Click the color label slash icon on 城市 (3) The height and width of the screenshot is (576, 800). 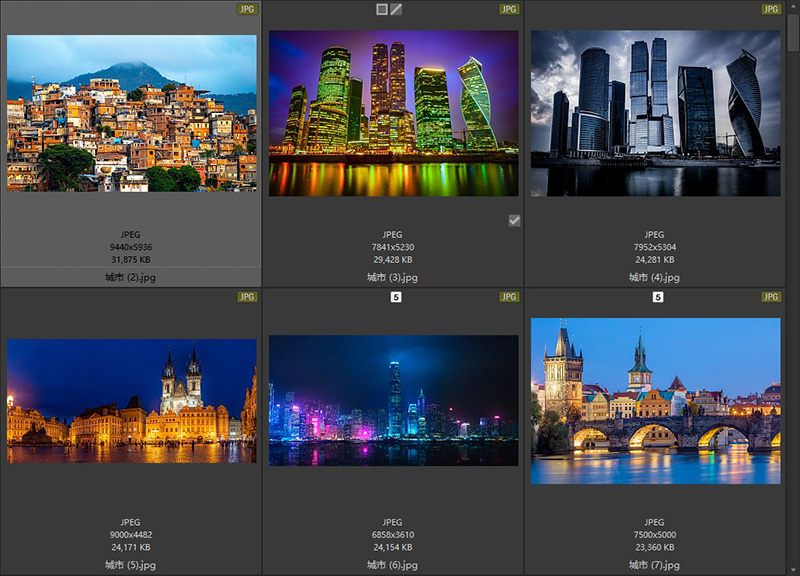396,9
